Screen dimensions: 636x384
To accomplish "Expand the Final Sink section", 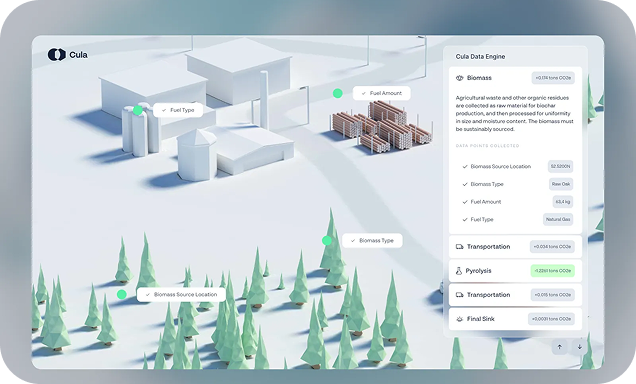I will tap(515, 319).
